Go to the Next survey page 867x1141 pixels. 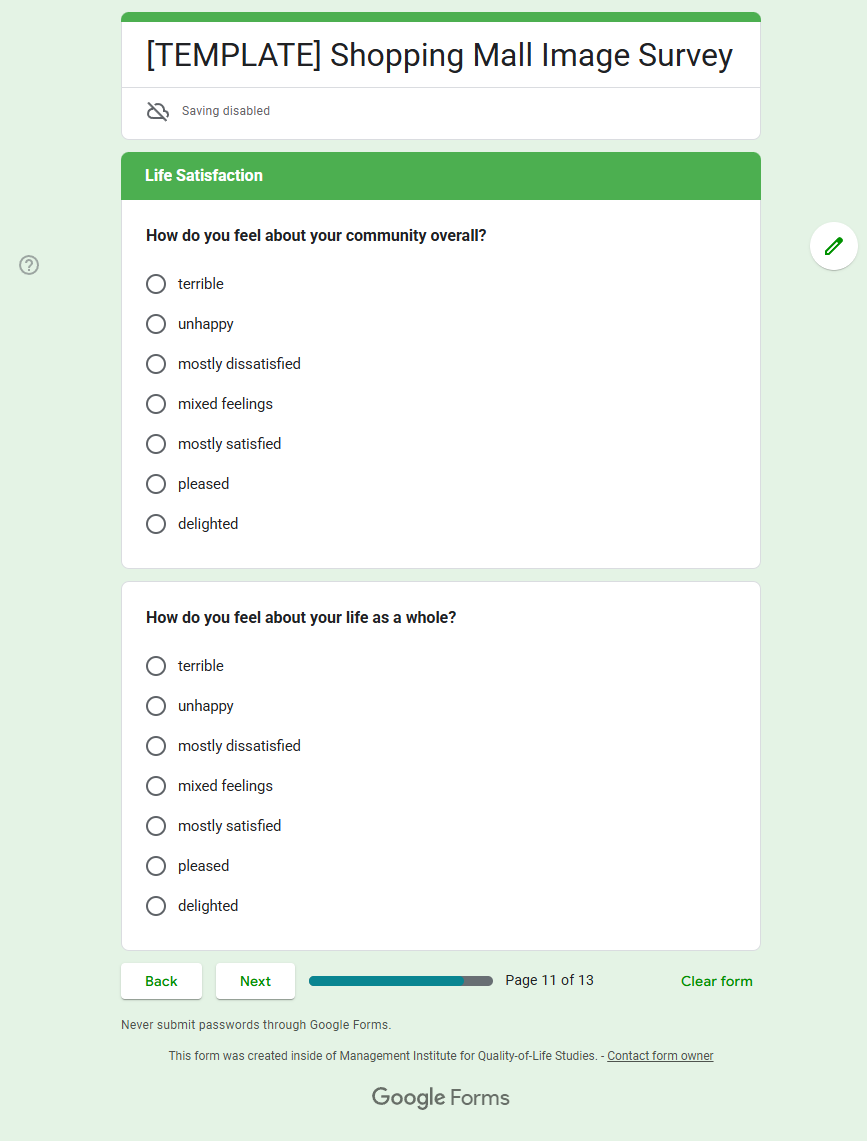pyautogui.click(x=255, y=981)
